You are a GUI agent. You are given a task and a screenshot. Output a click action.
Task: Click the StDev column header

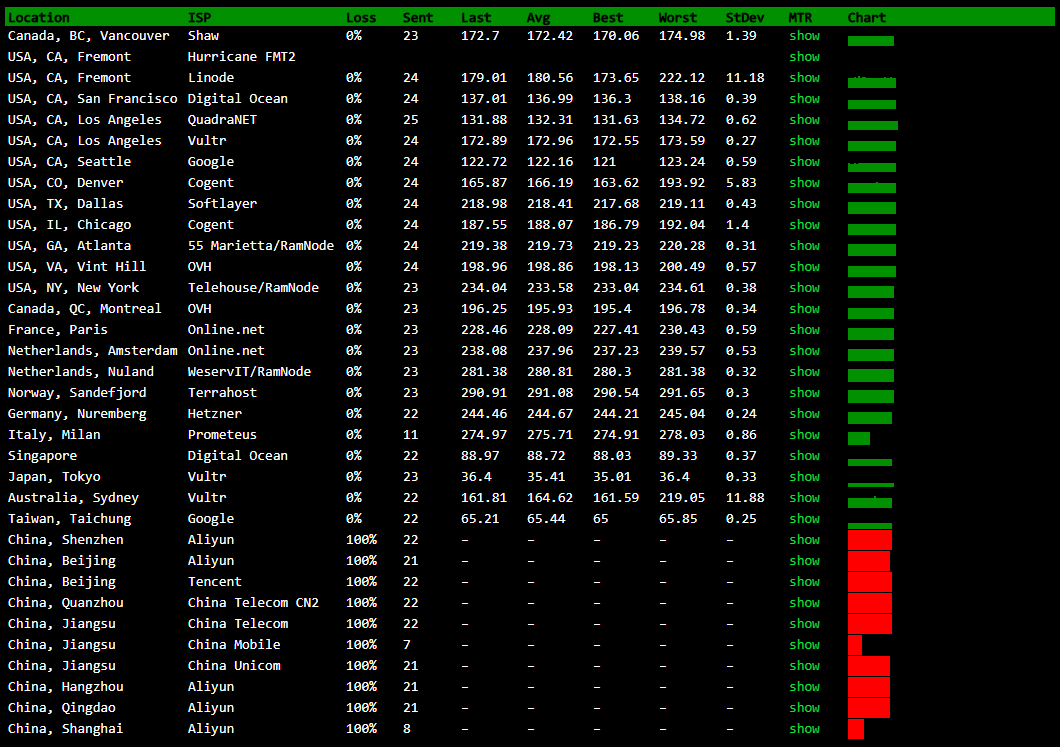[x=746, y=17]
